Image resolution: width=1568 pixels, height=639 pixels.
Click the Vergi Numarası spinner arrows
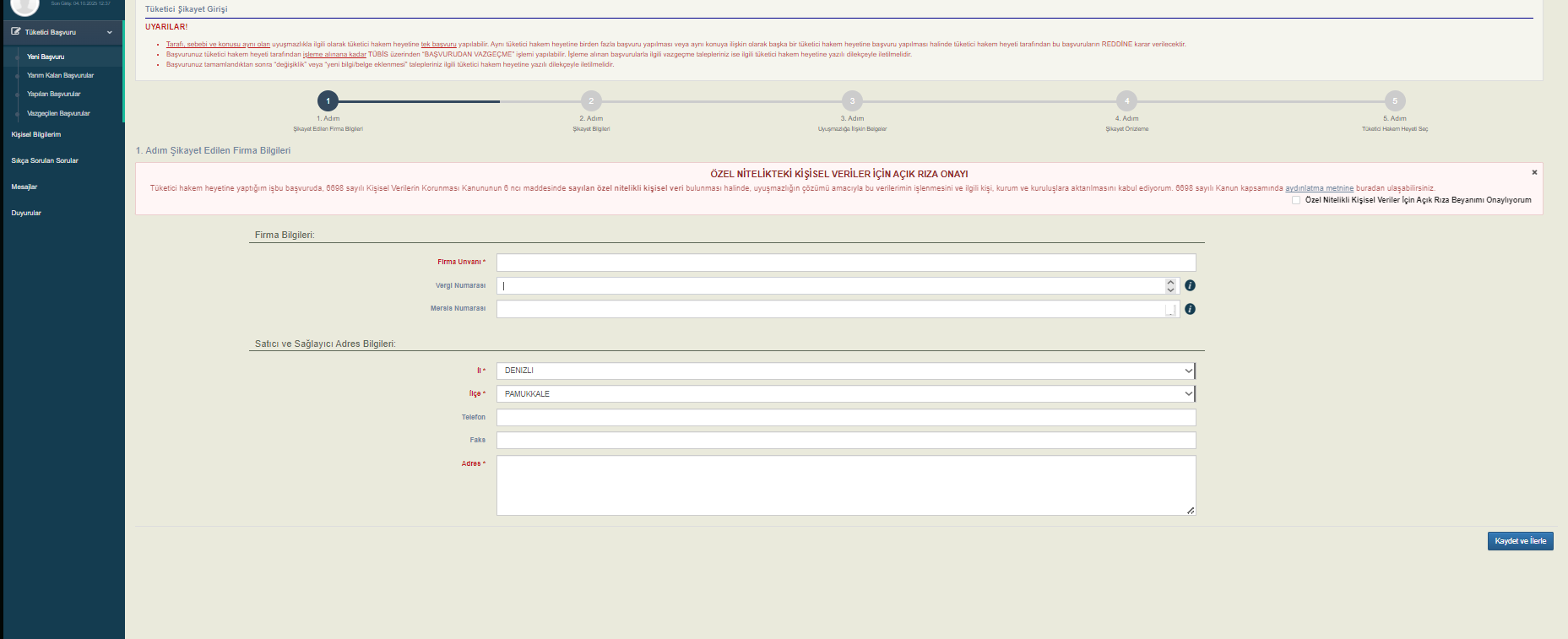tap(1170, 286)
